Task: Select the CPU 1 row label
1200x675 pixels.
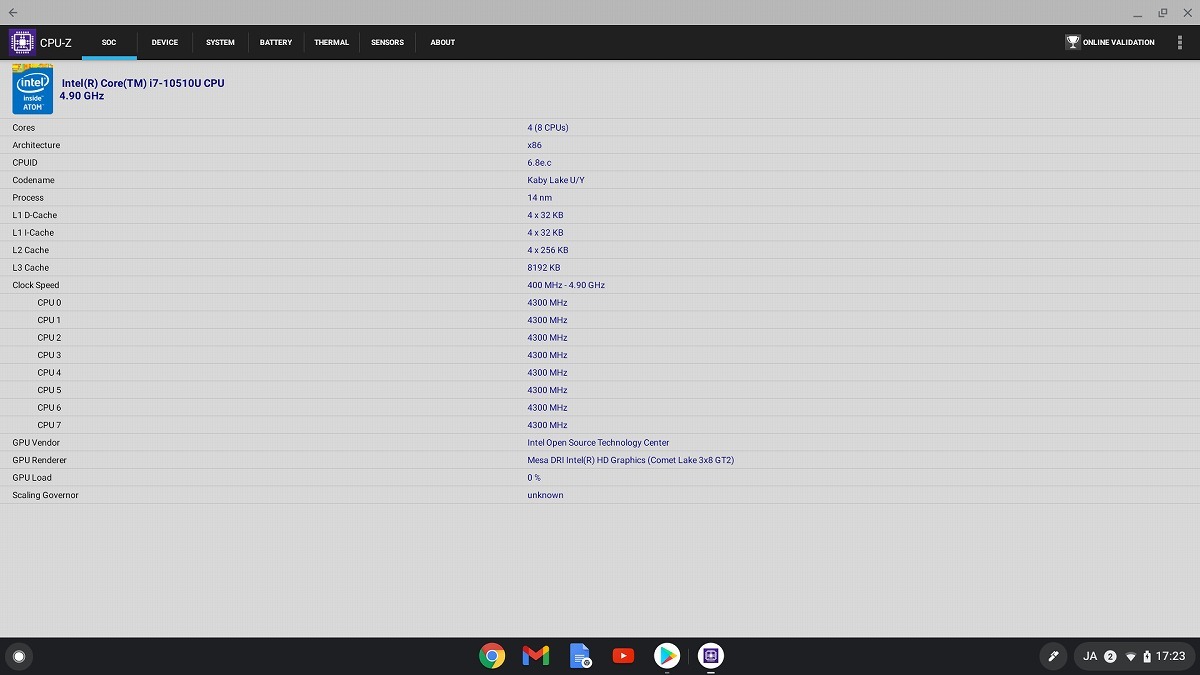Action: [x=49, y=320]
